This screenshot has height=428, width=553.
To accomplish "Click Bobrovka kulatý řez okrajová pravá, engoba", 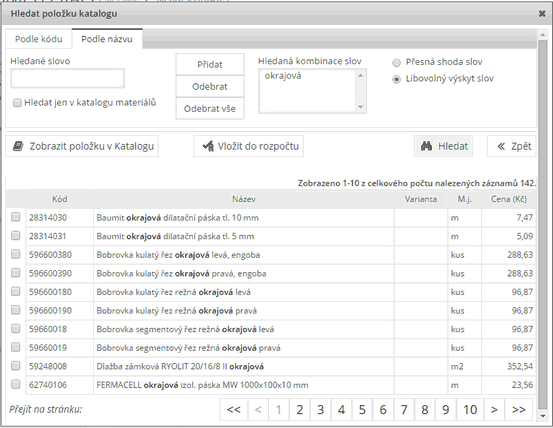I will [x=181, y=274].
